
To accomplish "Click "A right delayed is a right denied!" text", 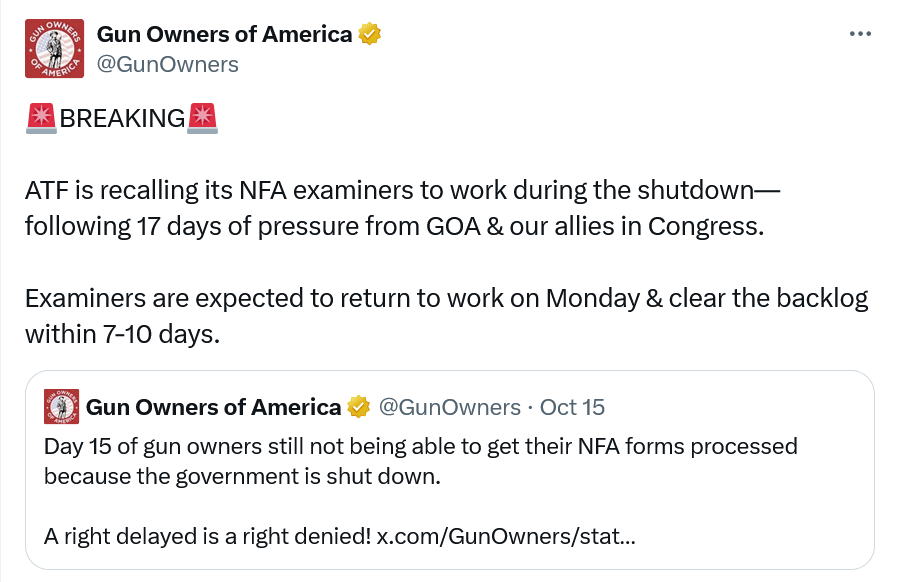I will tap(207, 536).
